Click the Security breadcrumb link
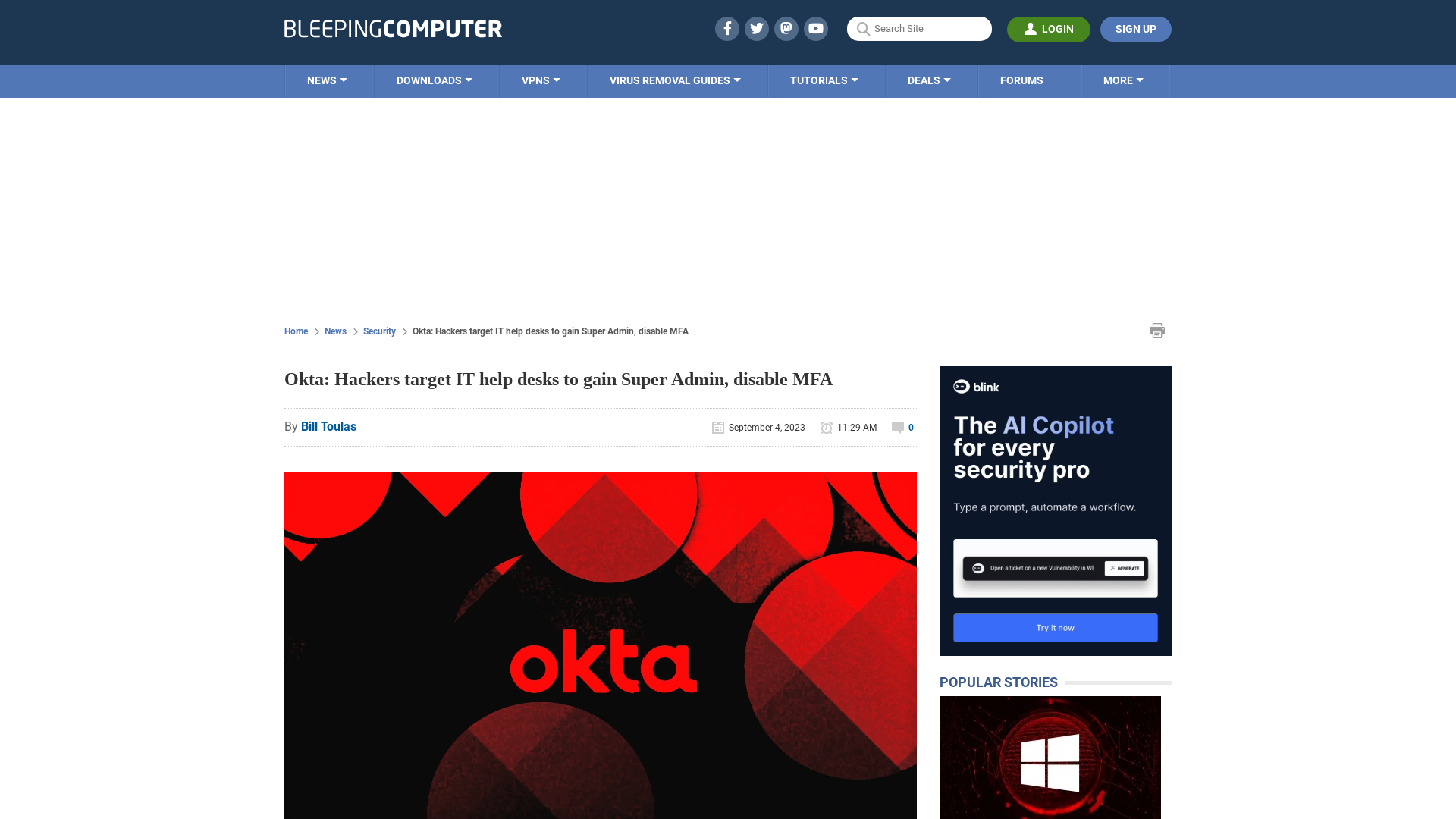This screenshot has height=819, width=1456. point(379,331)
